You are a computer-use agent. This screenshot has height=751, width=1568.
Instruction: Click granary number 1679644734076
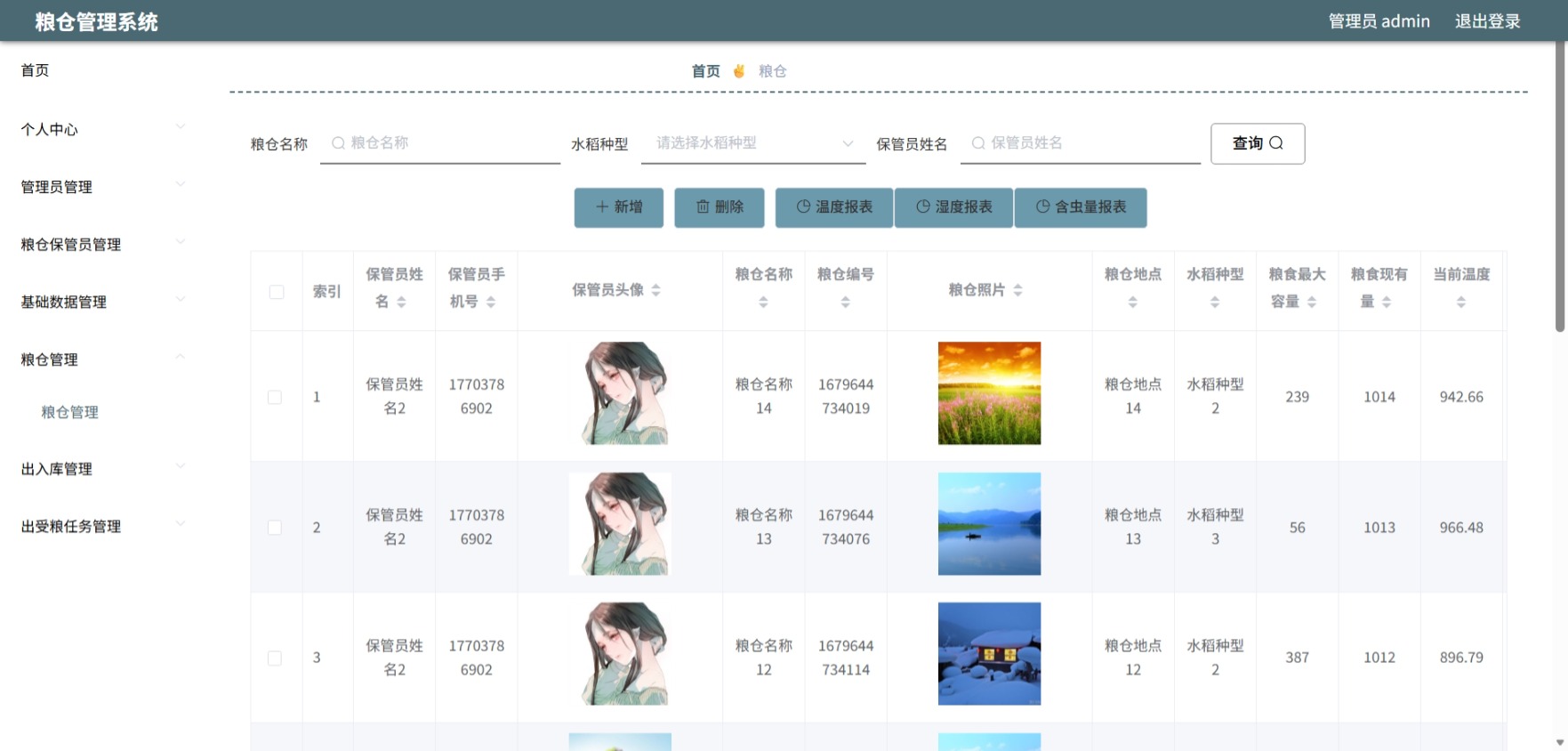click(846, 528)
